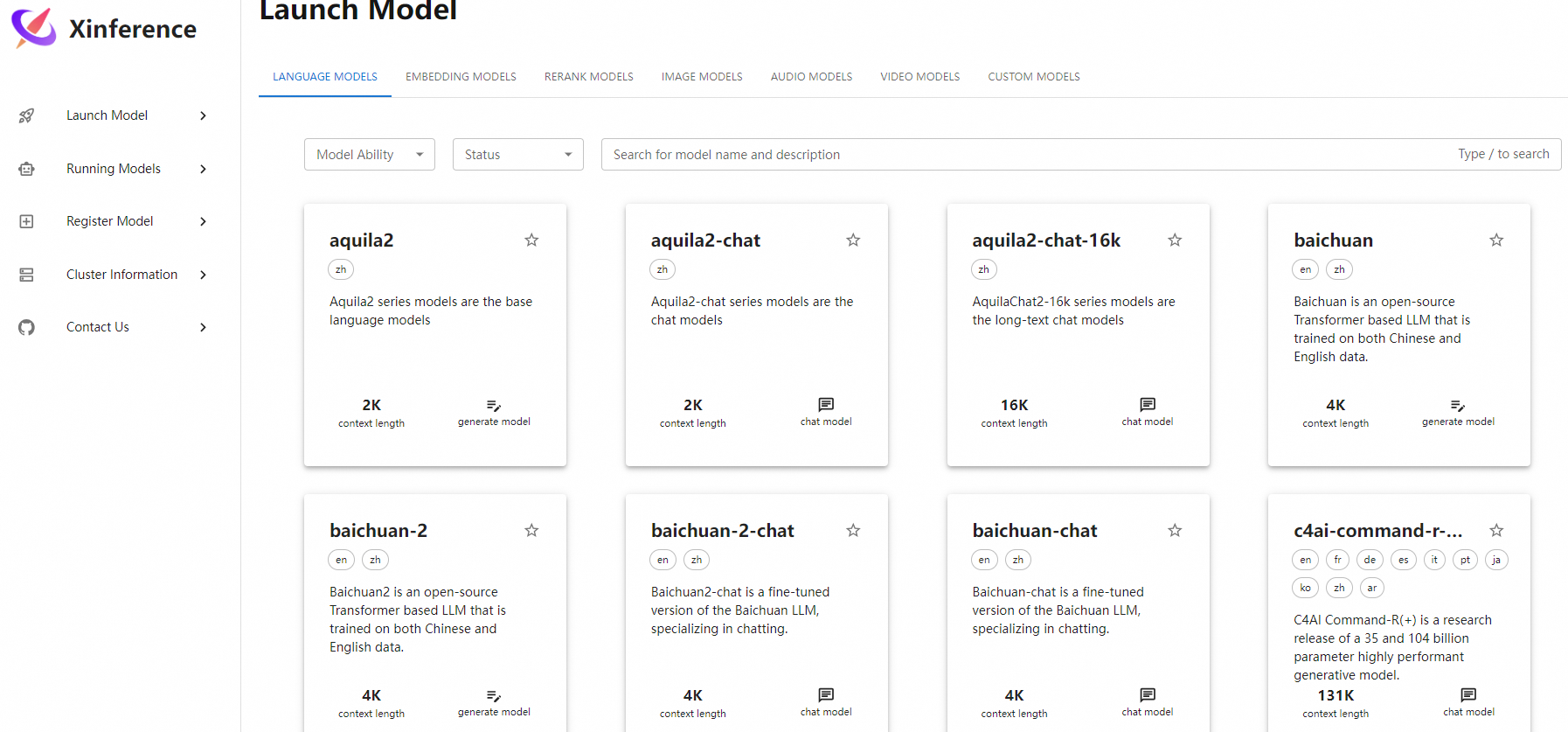Screen dimensions: 1568x732
Task: Click chat model icon on aquila2-chat-16k card
Action: [x=1148, y=404]
